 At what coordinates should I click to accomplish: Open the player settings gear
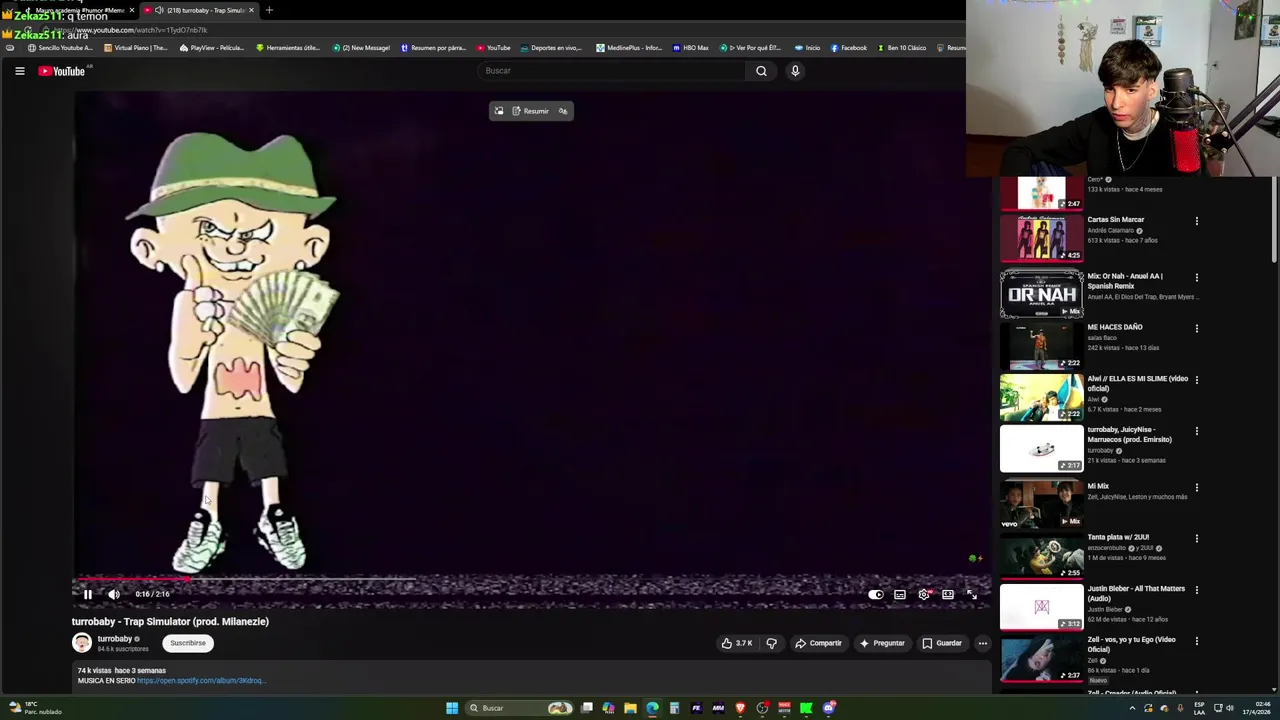tap(924, 594)
